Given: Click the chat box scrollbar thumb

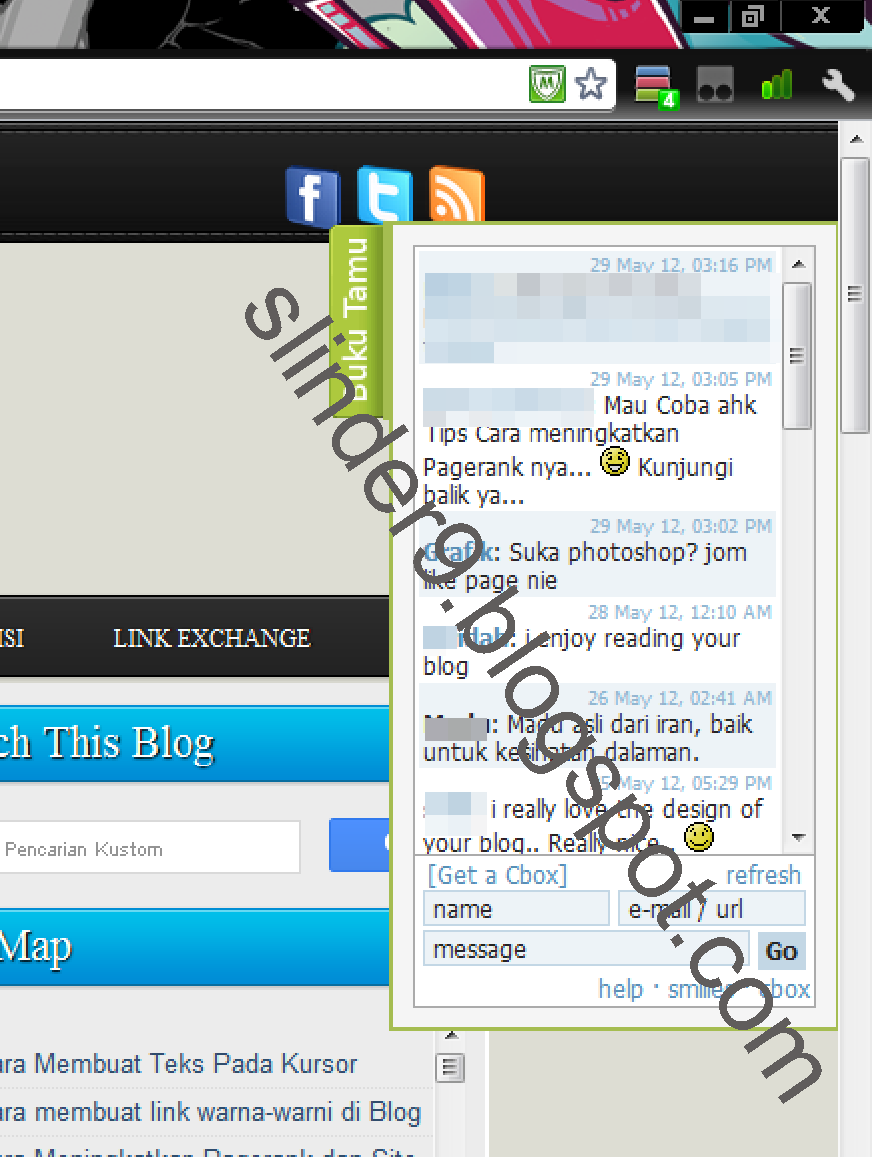Looking at the screenshot, I should point(797,356).
